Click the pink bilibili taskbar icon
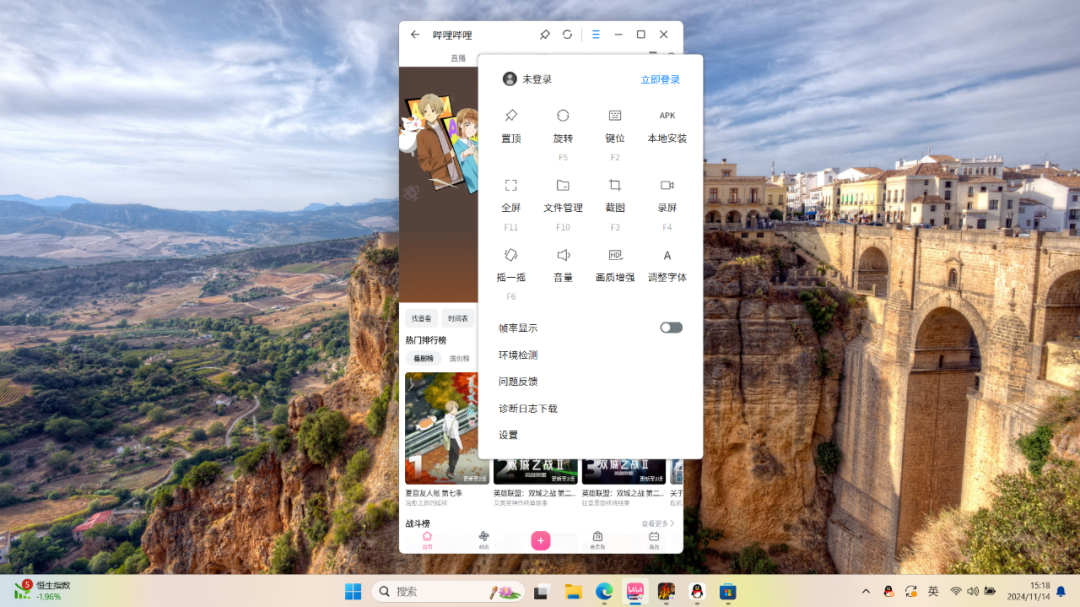The height and width of the screenshot is (607, 1080). [x=635, y=591]
